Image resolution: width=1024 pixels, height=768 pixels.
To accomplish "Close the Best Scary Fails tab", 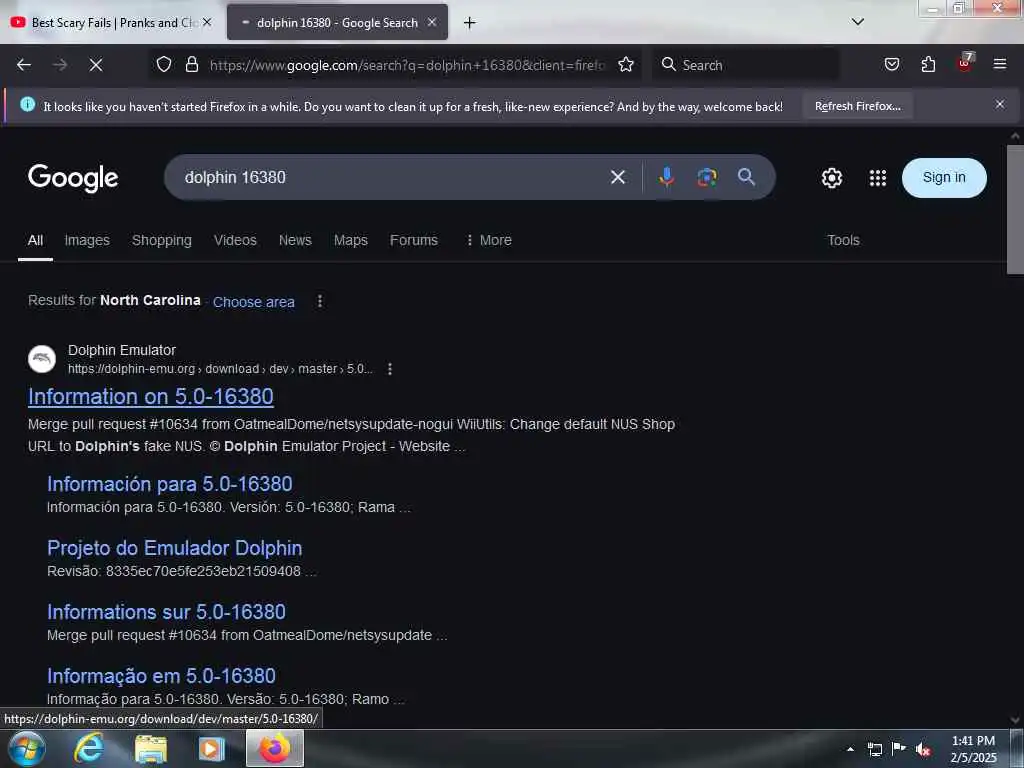I will click(x=207, y=22).
